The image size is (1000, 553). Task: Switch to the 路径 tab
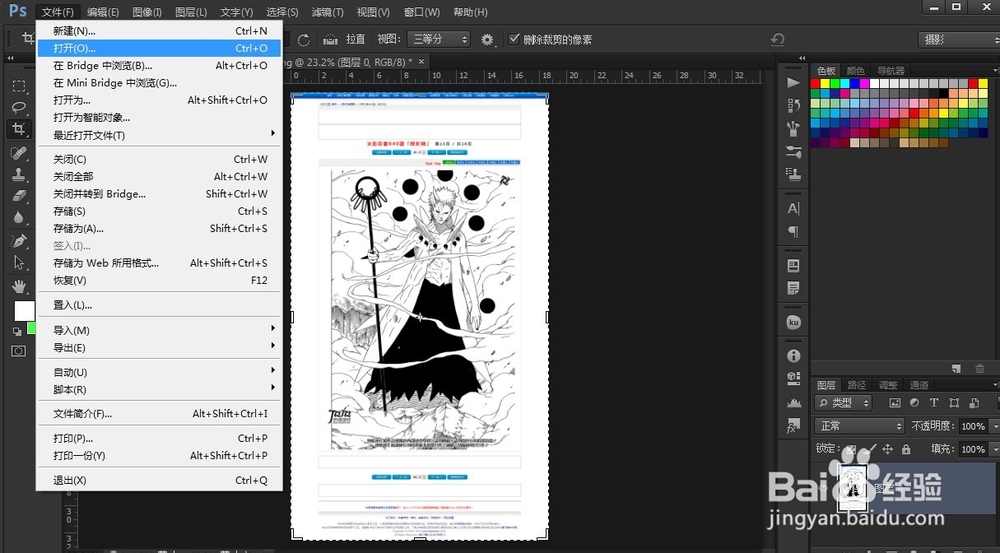click(x=857, y=385)
